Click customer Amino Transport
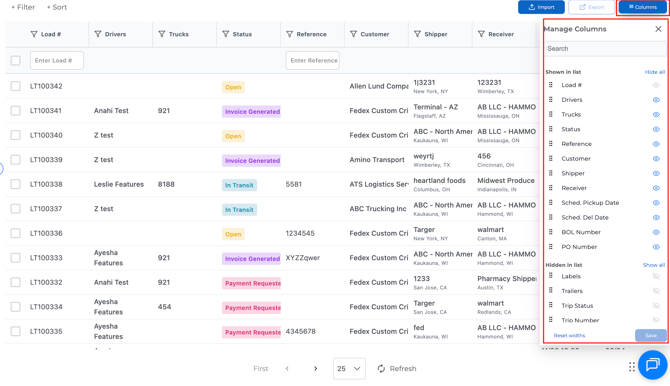The width and height of the screenshot is (670, 386). tap(377, 160)
